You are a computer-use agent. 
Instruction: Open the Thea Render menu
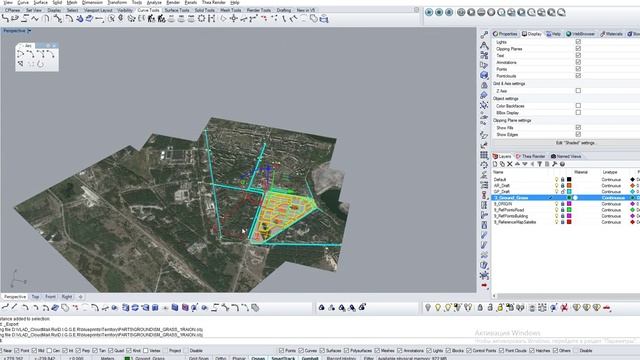tap(213, 2)
